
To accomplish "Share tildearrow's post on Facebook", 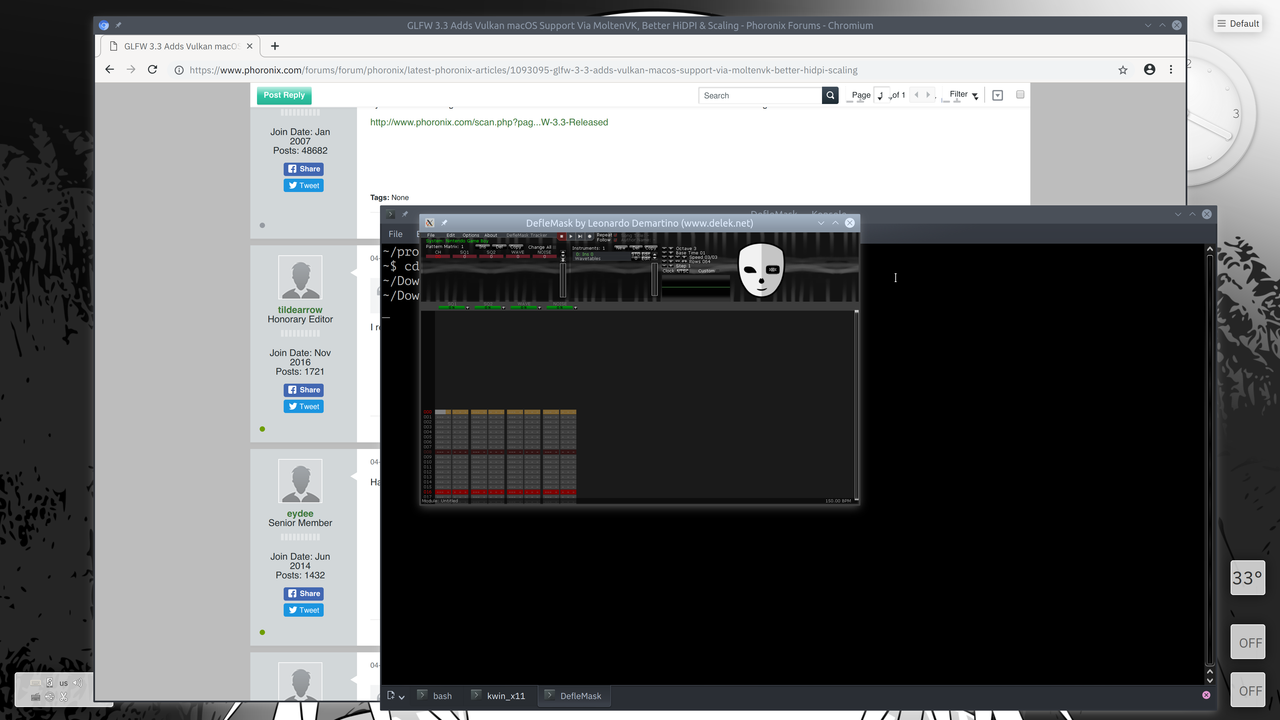I will pyautogui.click(x=304, y=390).
